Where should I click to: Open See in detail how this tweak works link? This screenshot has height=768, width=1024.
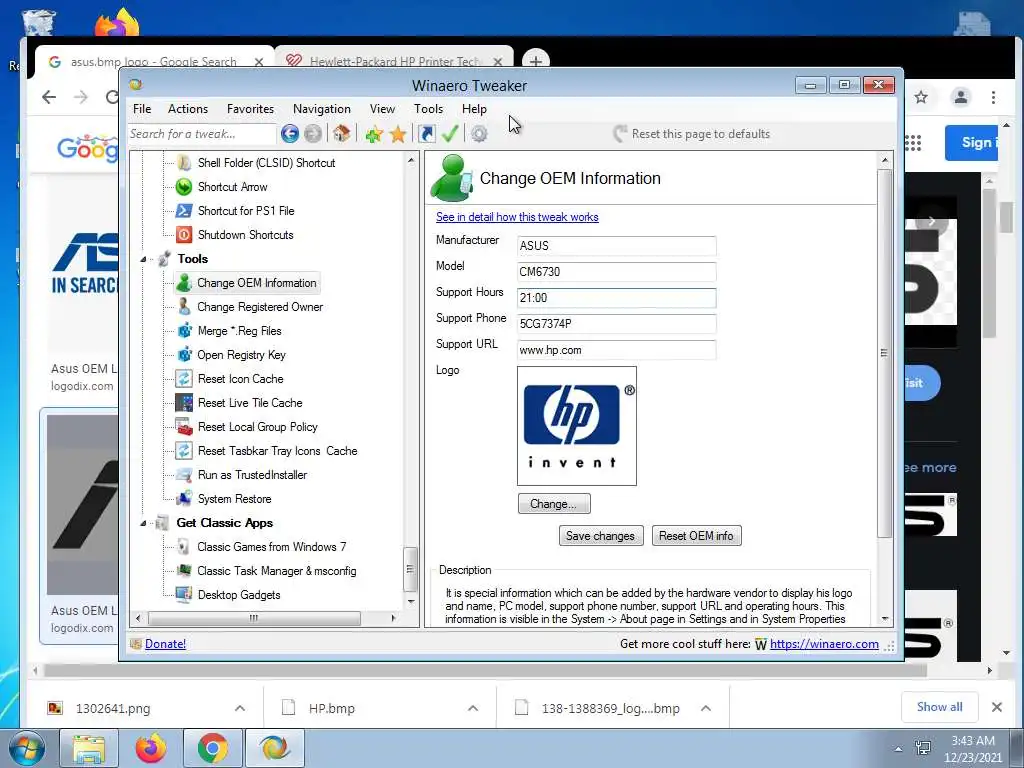[x=517, y=217]
